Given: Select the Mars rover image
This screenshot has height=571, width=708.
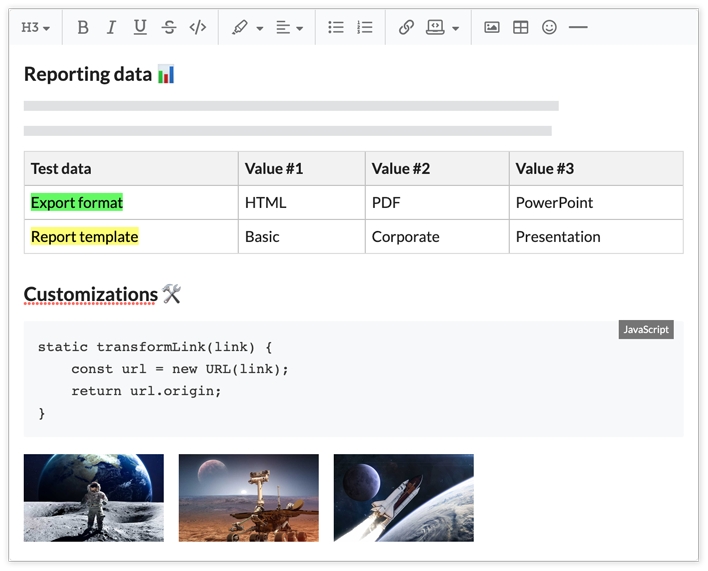Looking at the screenshot, I should [249, 498].
